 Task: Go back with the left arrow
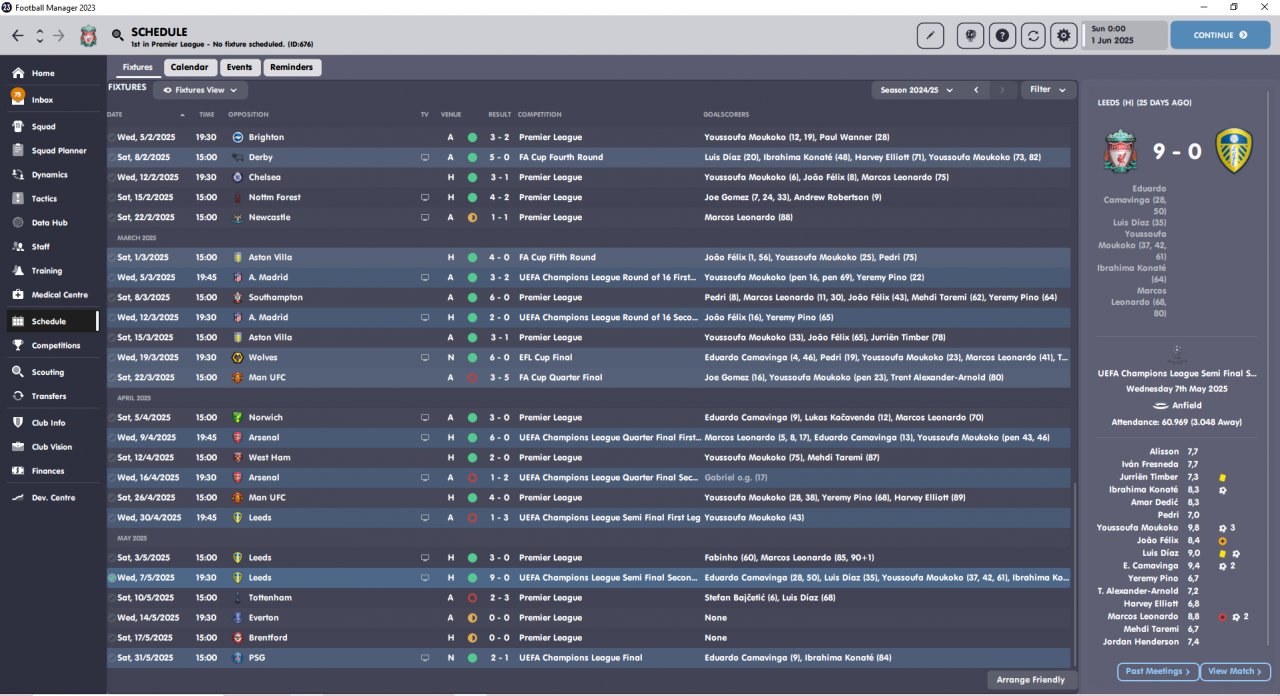(18, 35)
